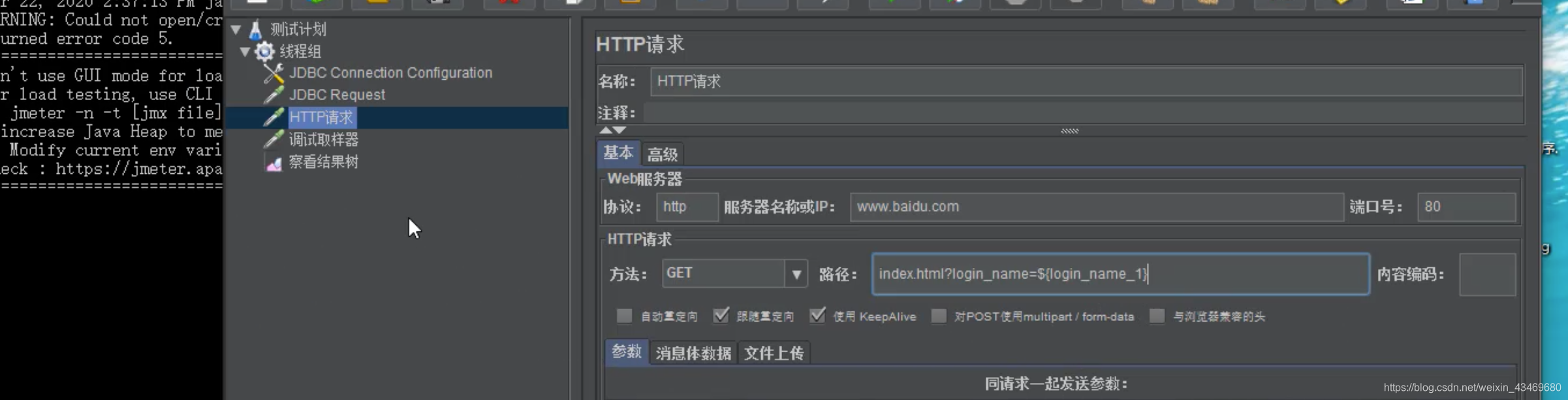This screenshot has width=1568, height=400.
Task: Click terminal line starting 'eck : https://jmeter.apa'
Action: tap(112, 169)
